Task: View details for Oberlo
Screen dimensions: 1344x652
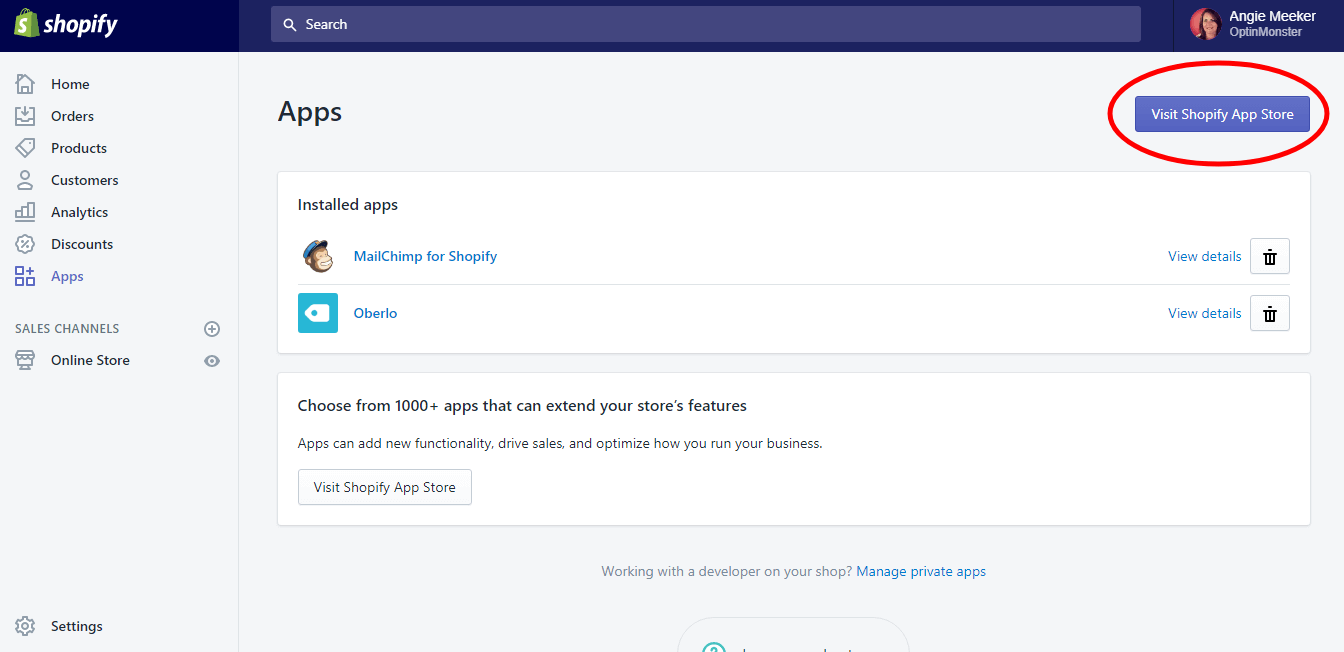Action: [1205, 313]
